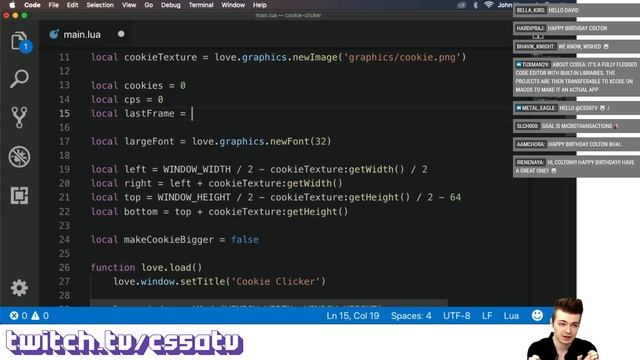Click the main.lua — cookie-clicker window title
Screen dimensions: 640x360
(288, 15)
